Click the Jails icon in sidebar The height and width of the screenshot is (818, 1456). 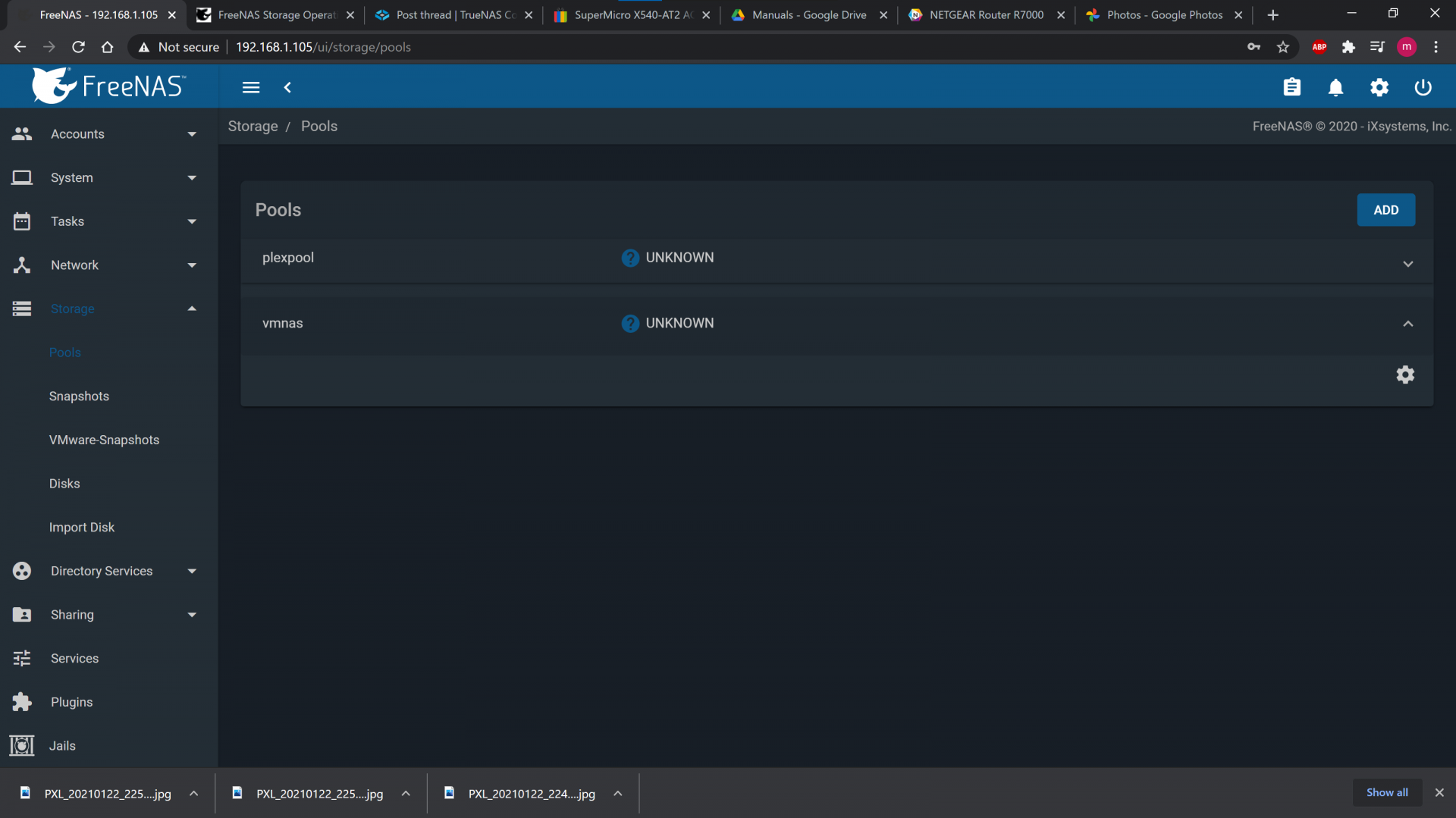click(x=22, y=746)
